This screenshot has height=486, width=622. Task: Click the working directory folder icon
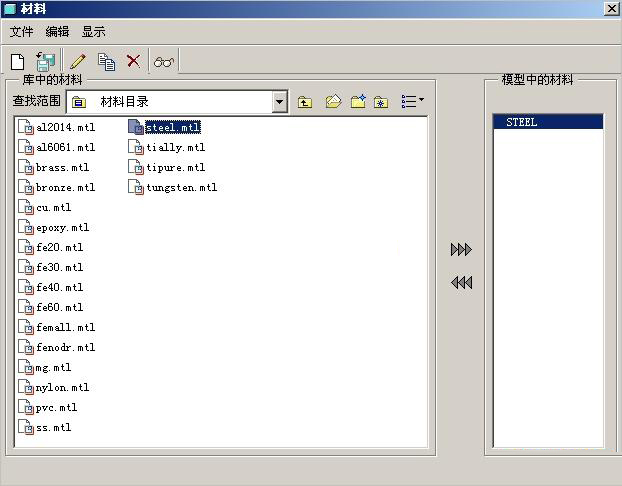tap(381, 102)
